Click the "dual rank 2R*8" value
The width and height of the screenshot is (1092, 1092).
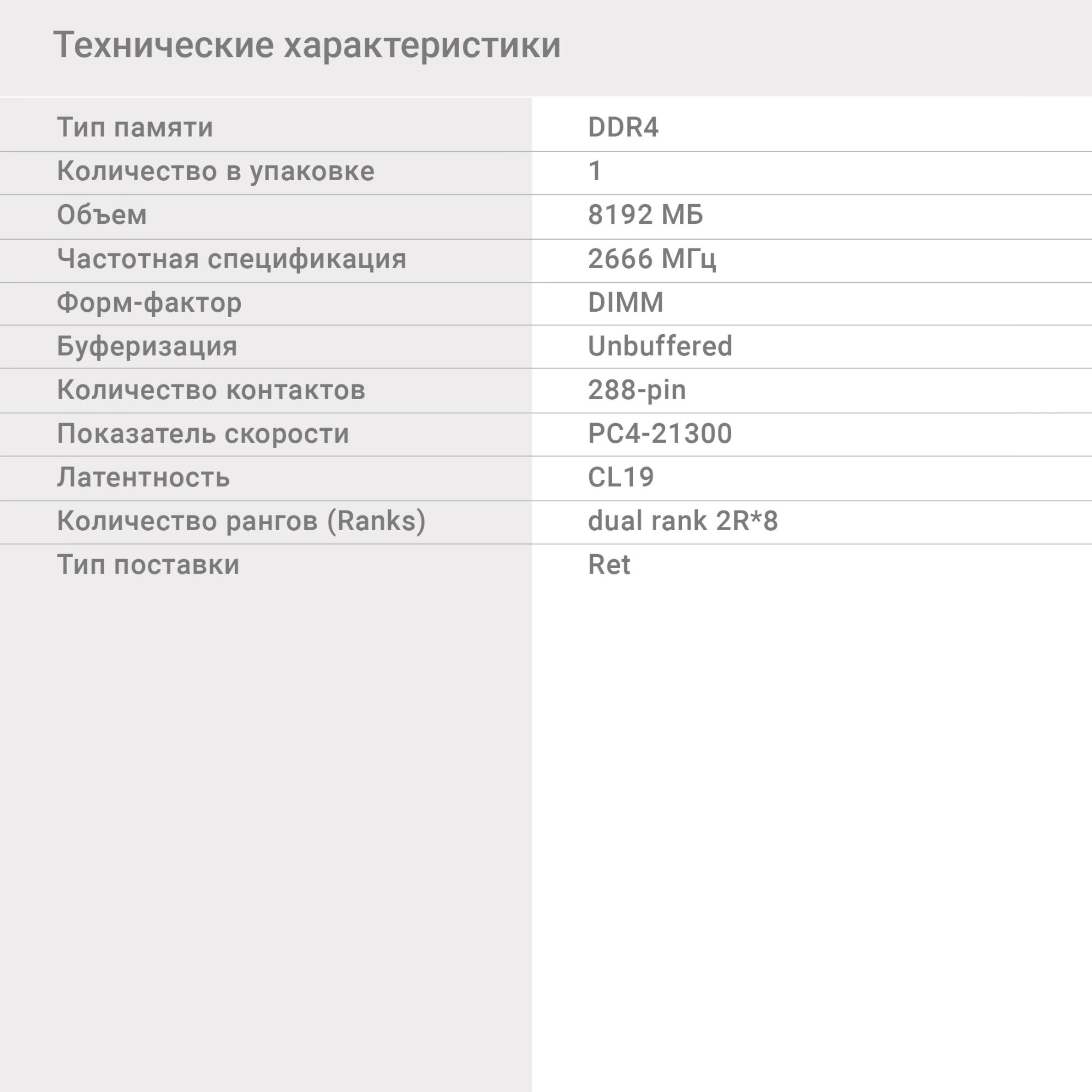[683, 520]
